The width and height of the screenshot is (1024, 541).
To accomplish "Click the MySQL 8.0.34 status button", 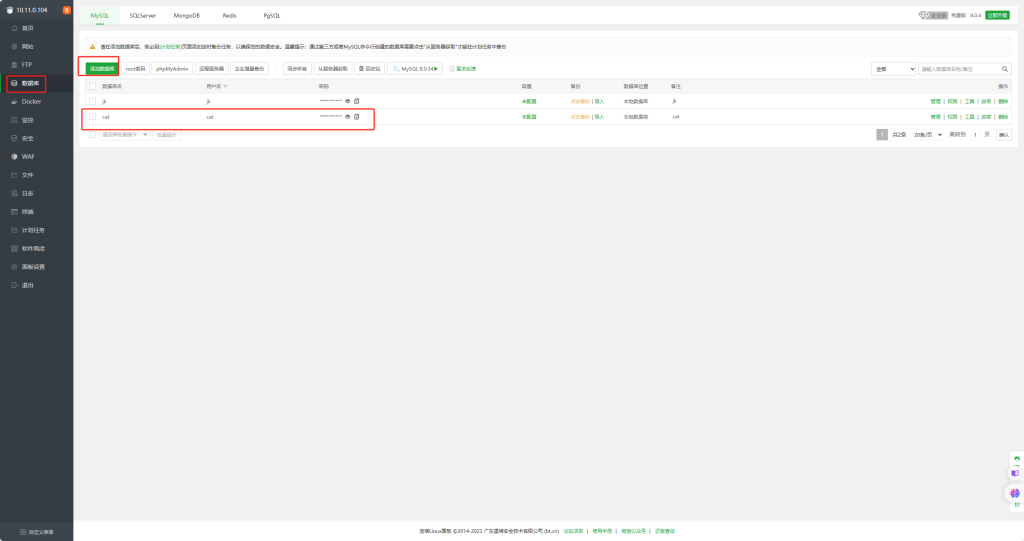I will (x=415, y=69).
